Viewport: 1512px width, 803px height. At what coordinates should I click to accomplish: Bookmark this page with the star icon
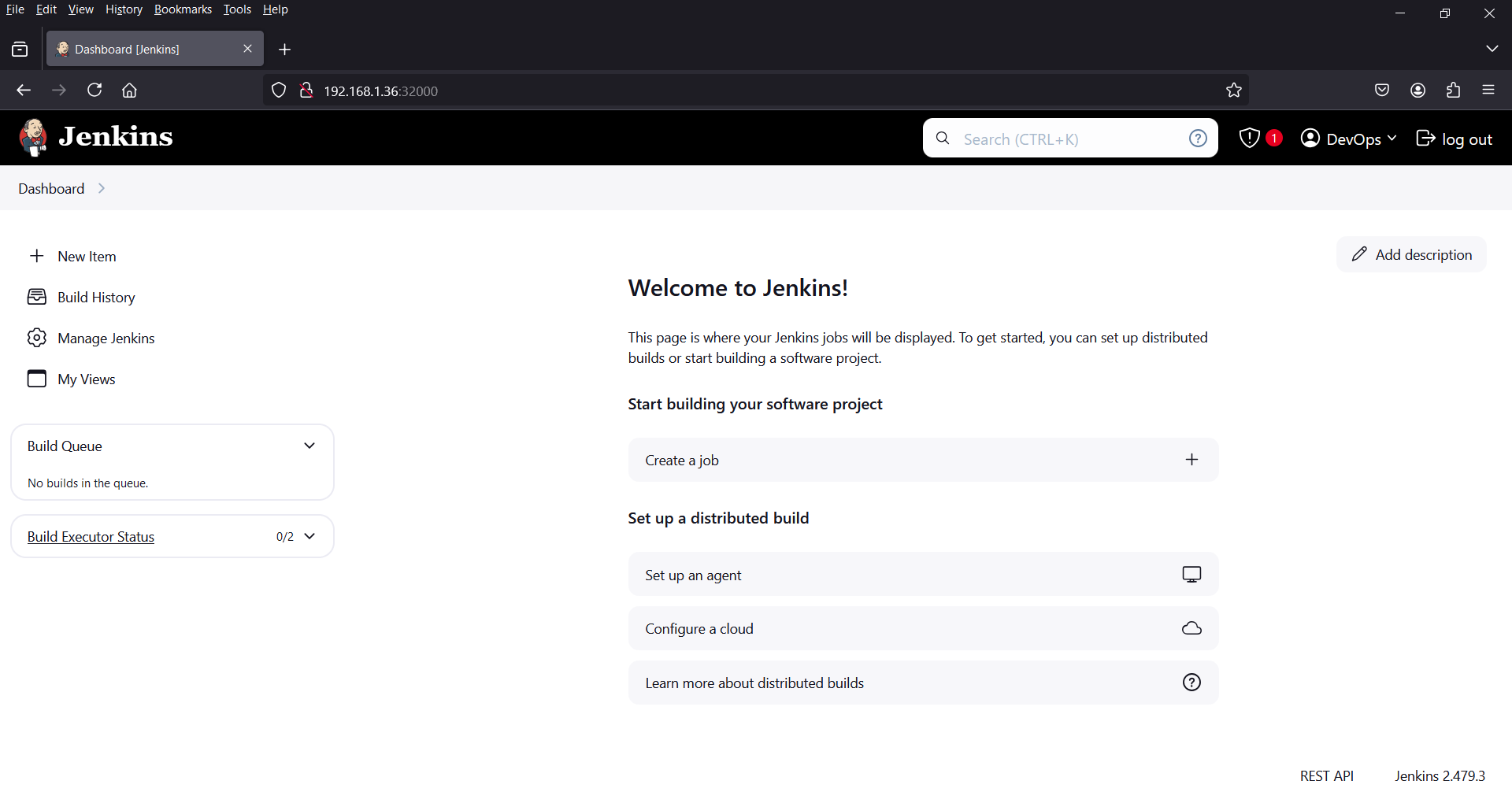pos(1234,91)
